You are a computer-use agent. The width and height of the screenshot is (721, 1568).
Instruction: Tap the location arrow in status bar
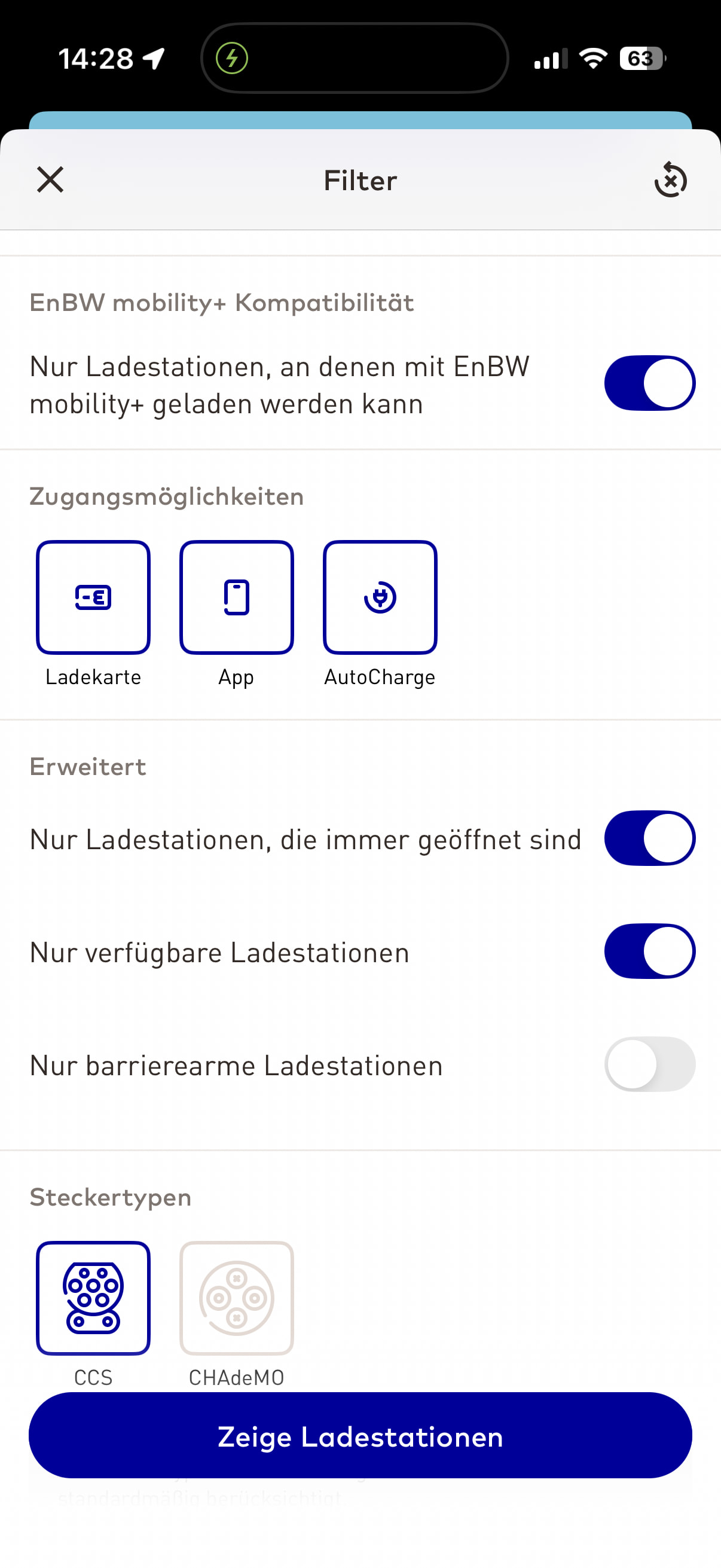click(x=154, y=59)
